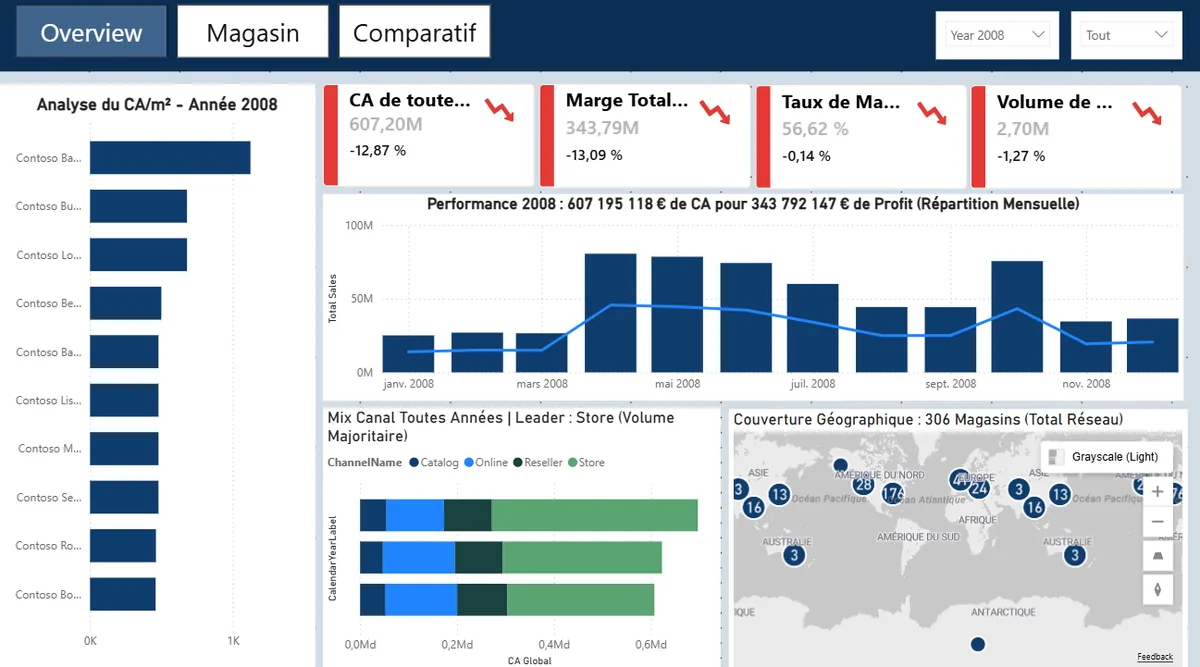Click the 176 stores cluster on the map
This screenshot has height=667, width=1200.
point(893,492)
